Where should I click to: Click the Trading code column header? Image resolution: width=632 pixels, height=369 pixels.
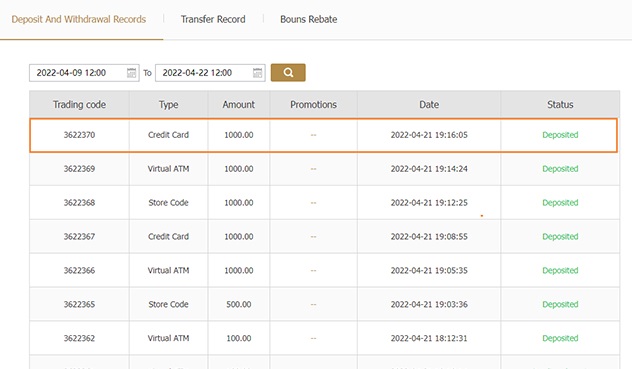pyautogui.click(x=79, y=104)
